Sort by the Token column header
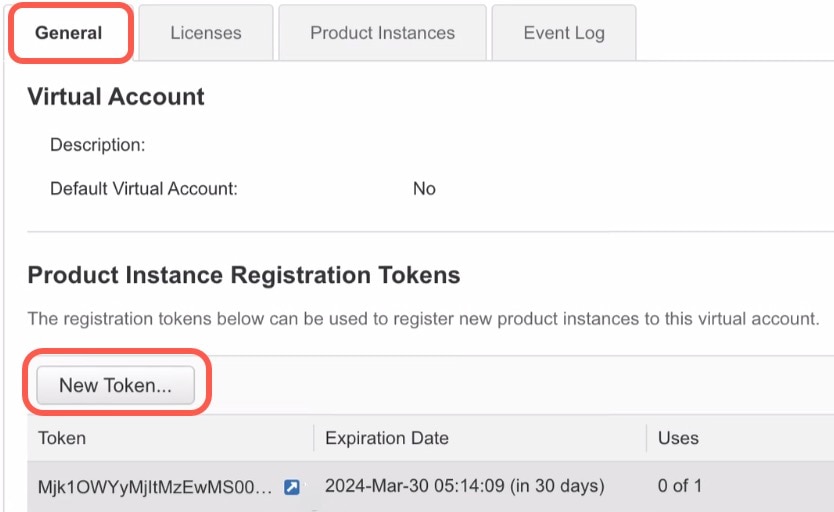Viewport: 834px width, 512px height. (x=62, y=438)
